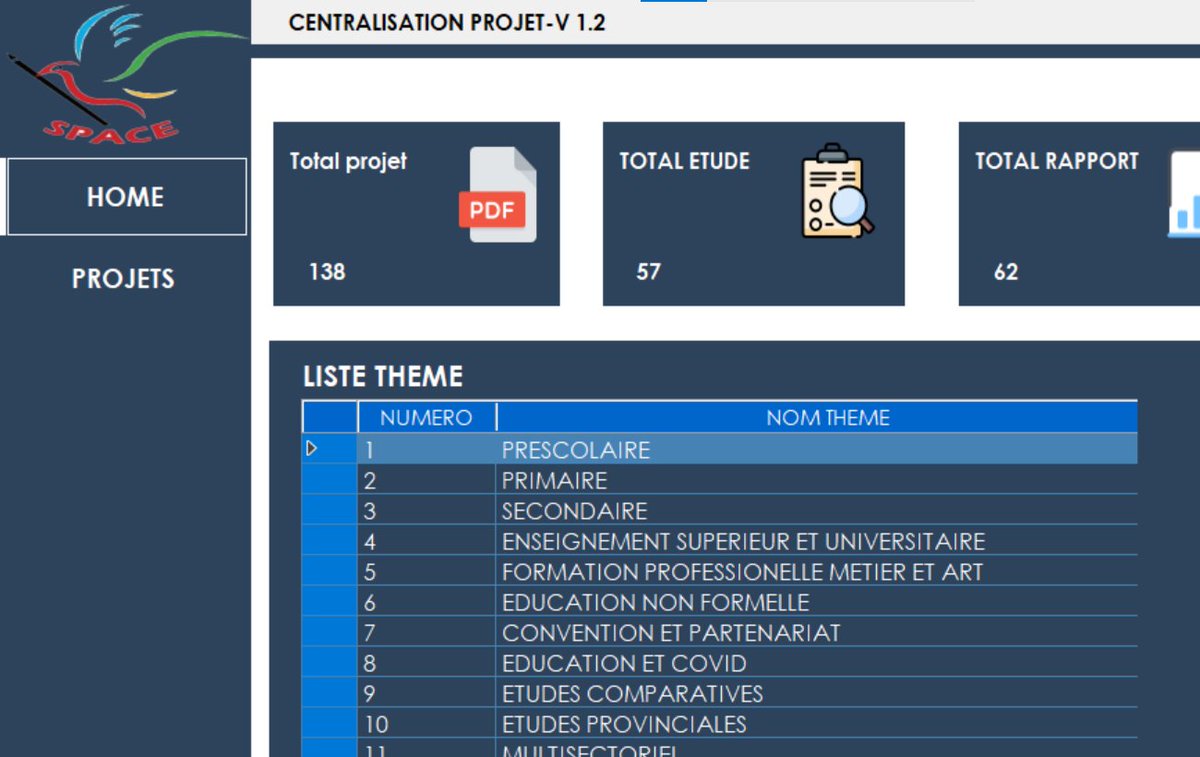Click the PDF icon in Total projet card
The height and width of the screenshot is (757, 1200).
point(498,195)
